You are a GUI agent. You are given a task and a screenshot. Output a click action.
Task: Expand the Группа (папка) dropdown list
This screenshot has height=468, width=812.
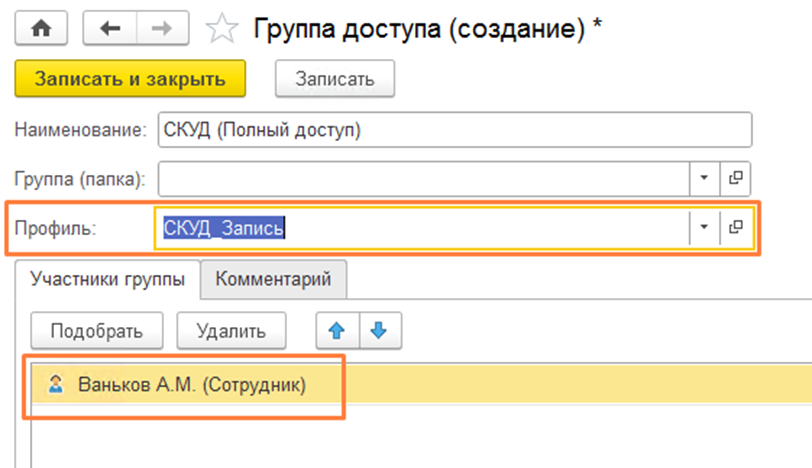703,178
